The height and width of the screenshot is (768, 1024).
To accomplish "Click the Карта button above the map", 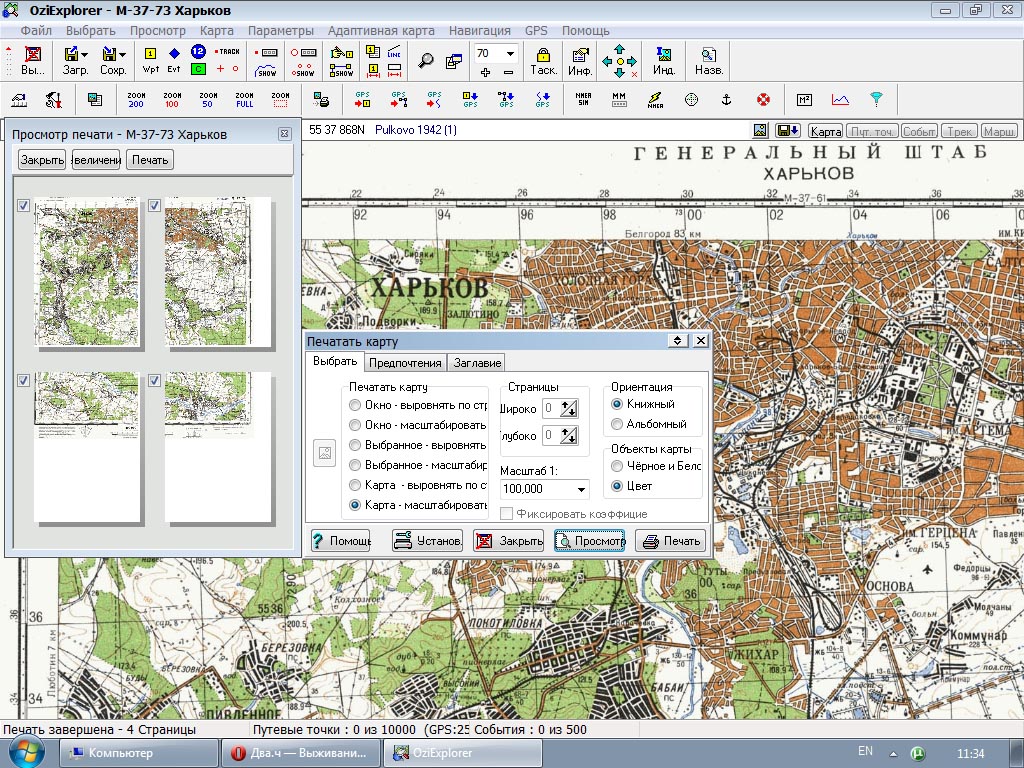I will tap(825, 131).
